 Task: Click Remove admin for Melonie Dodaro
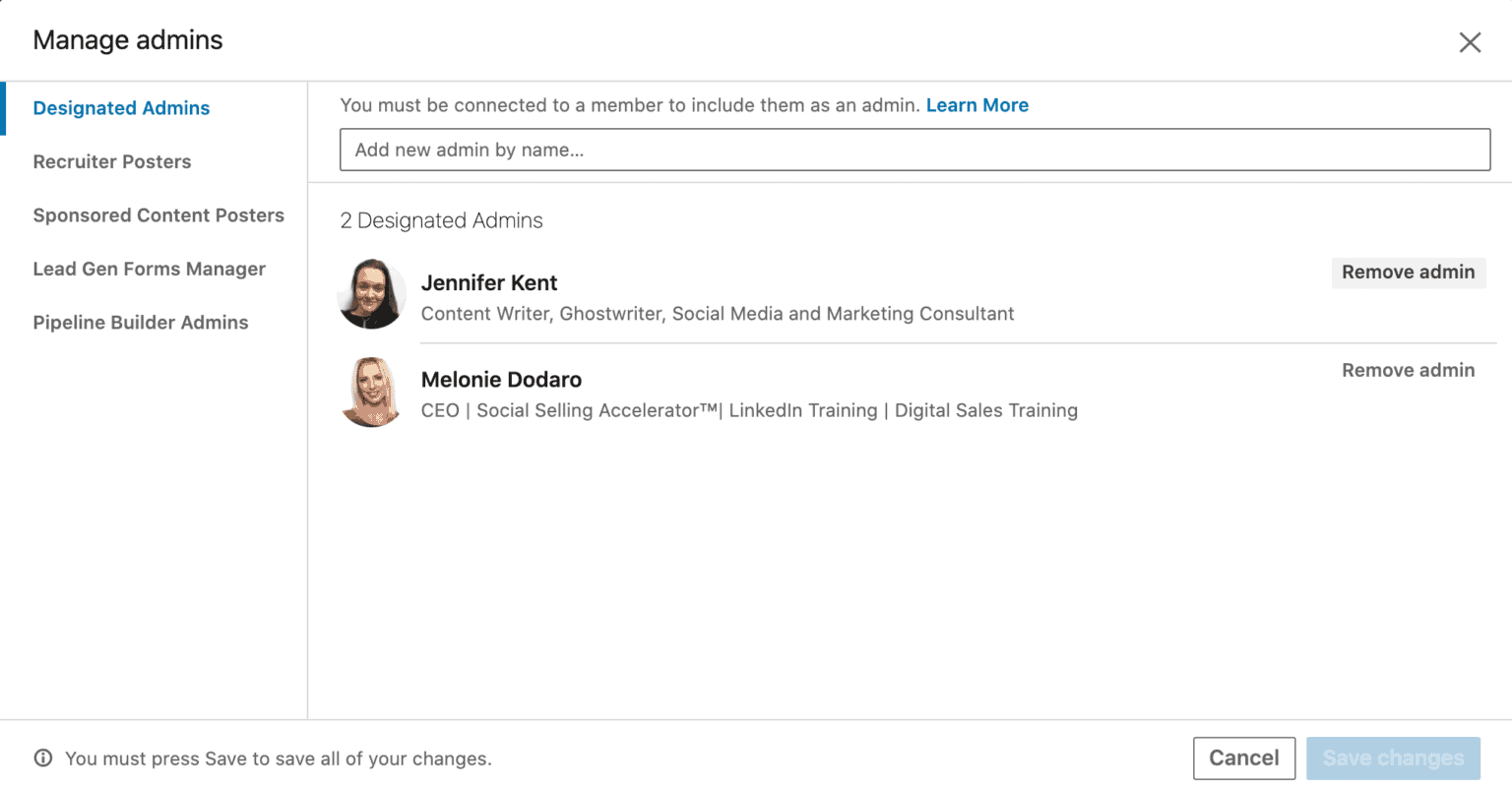(x=1408, y=370)
